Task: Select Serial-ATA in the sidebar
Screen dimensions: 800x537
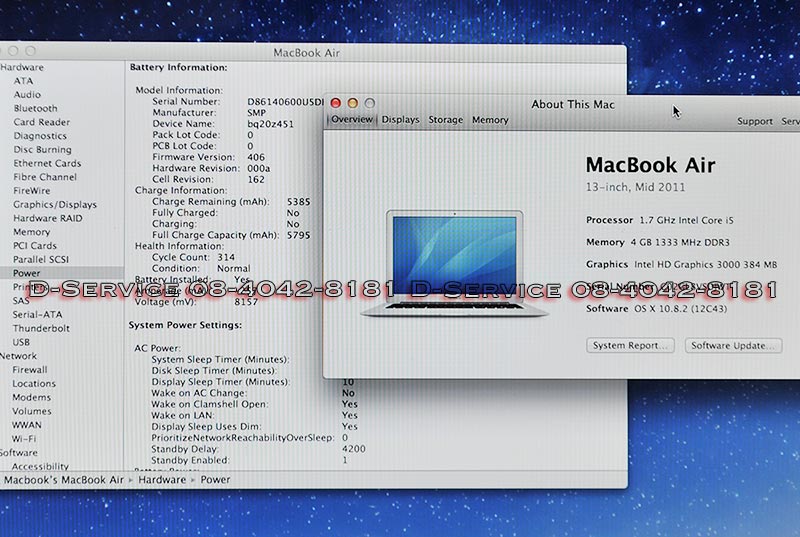Action: pos(37,315)
